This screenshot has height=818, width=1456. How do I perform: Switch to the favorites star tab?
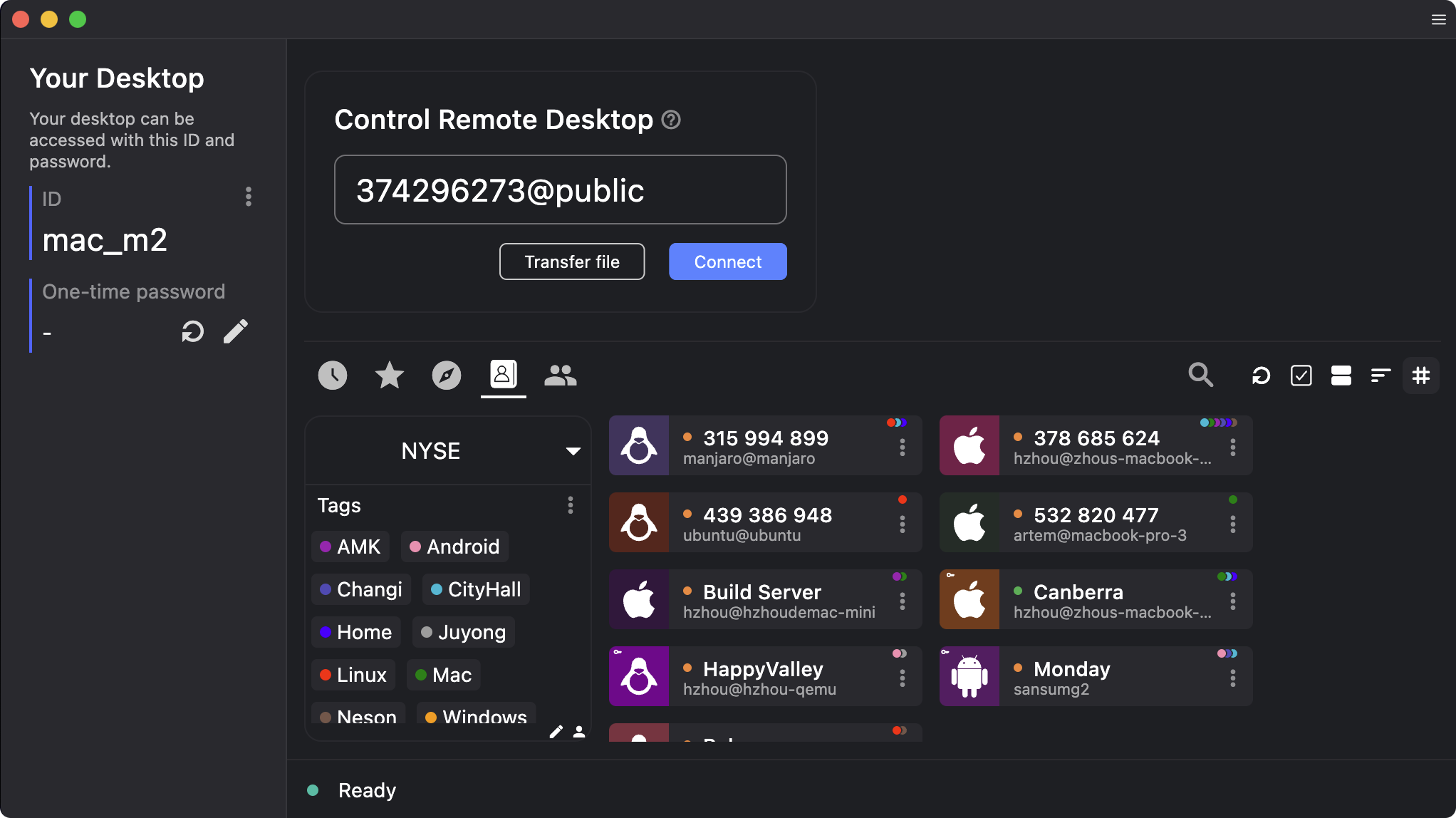tap(389, 375)
